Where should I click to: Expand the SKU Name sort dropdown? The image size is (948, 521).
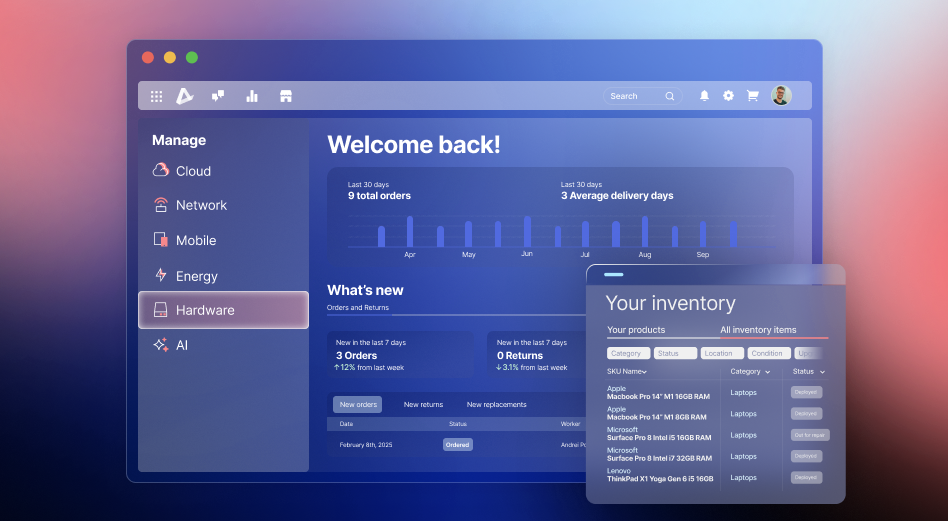tap(627, 372)
